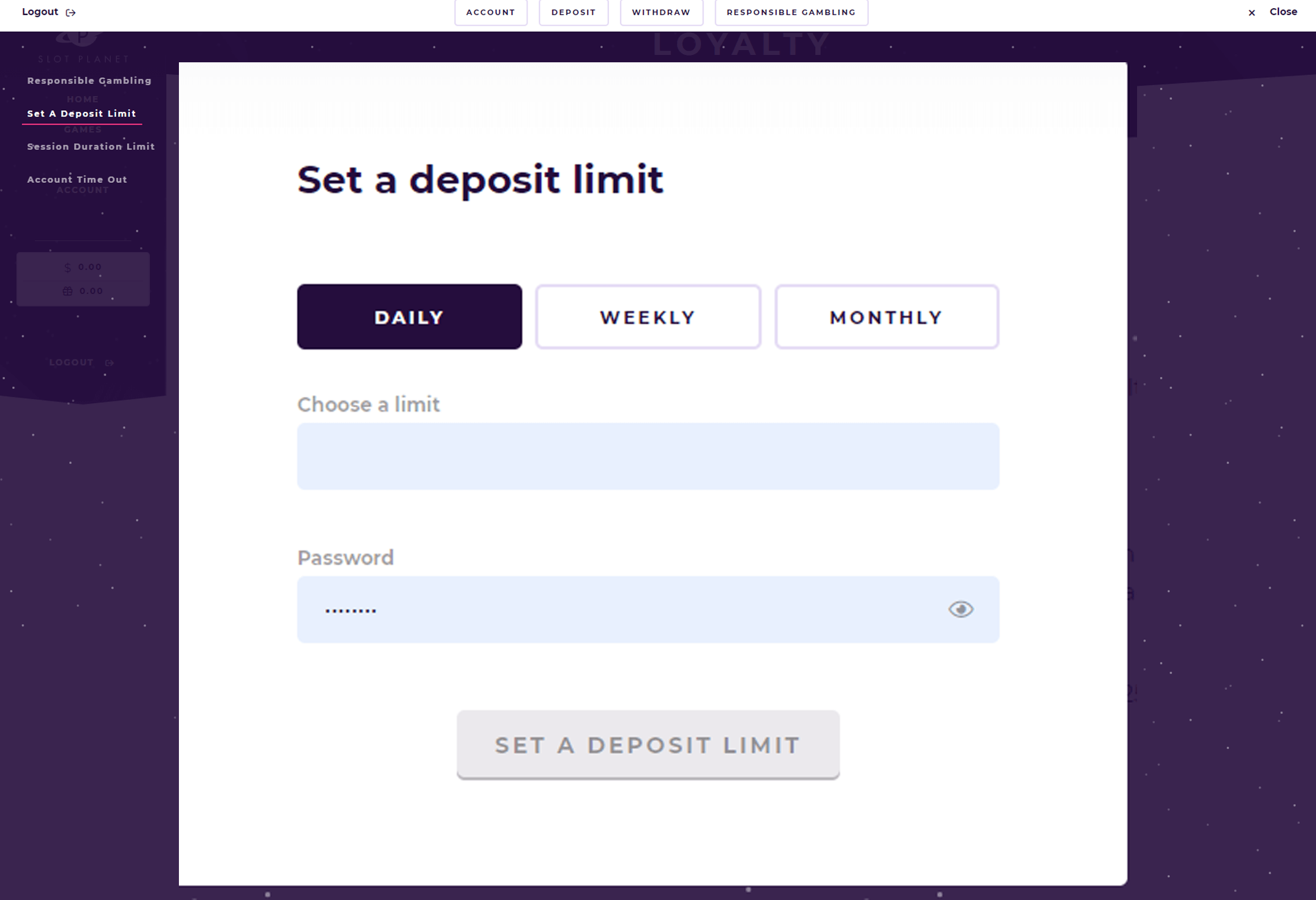Image resolution: width=1316 pixels, height=900 pixels.
Task: Select the Daily limit period
Action: click(x=409, y=317)
